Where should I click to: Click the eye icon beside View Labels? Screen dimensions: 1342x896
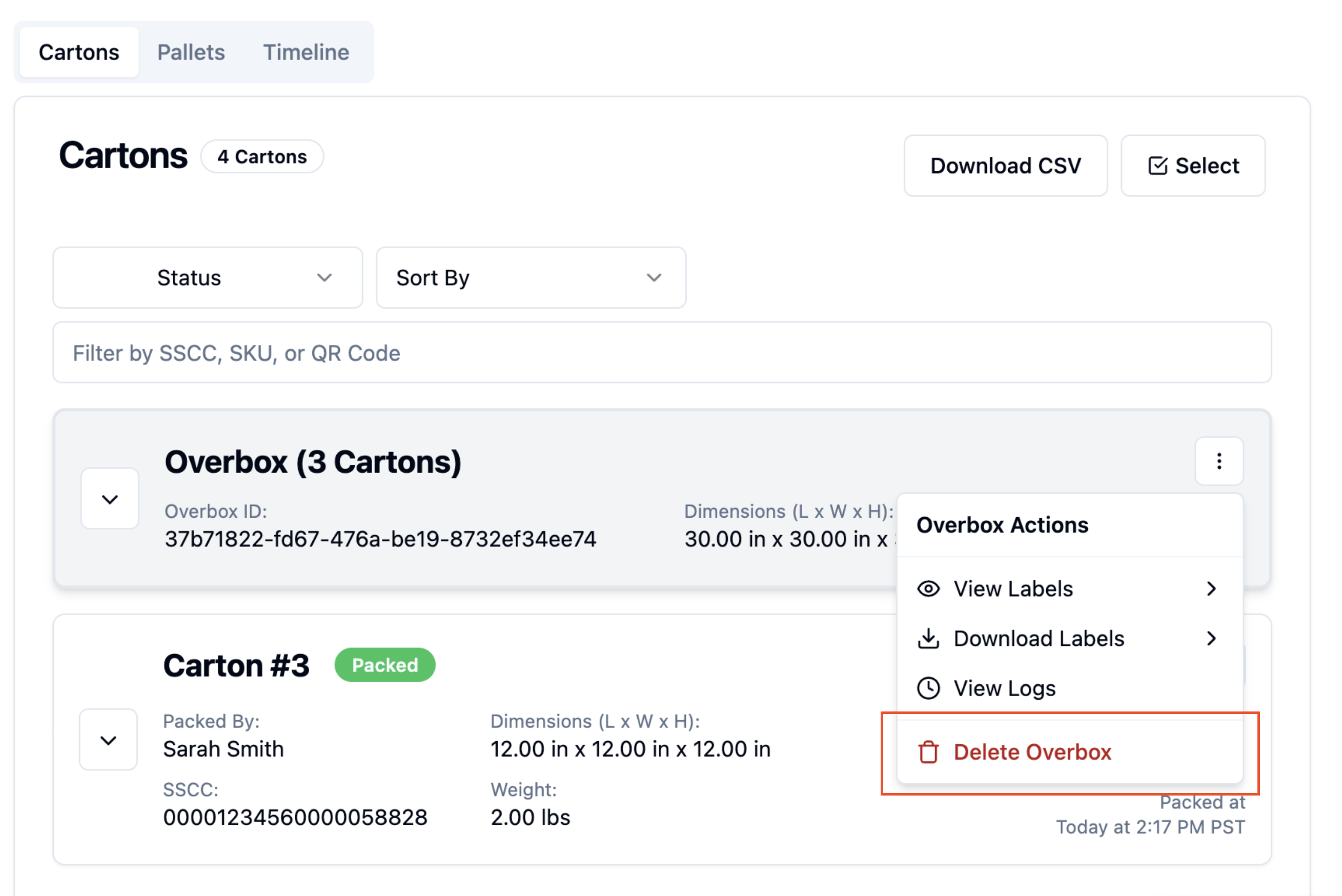coord(928,588)
